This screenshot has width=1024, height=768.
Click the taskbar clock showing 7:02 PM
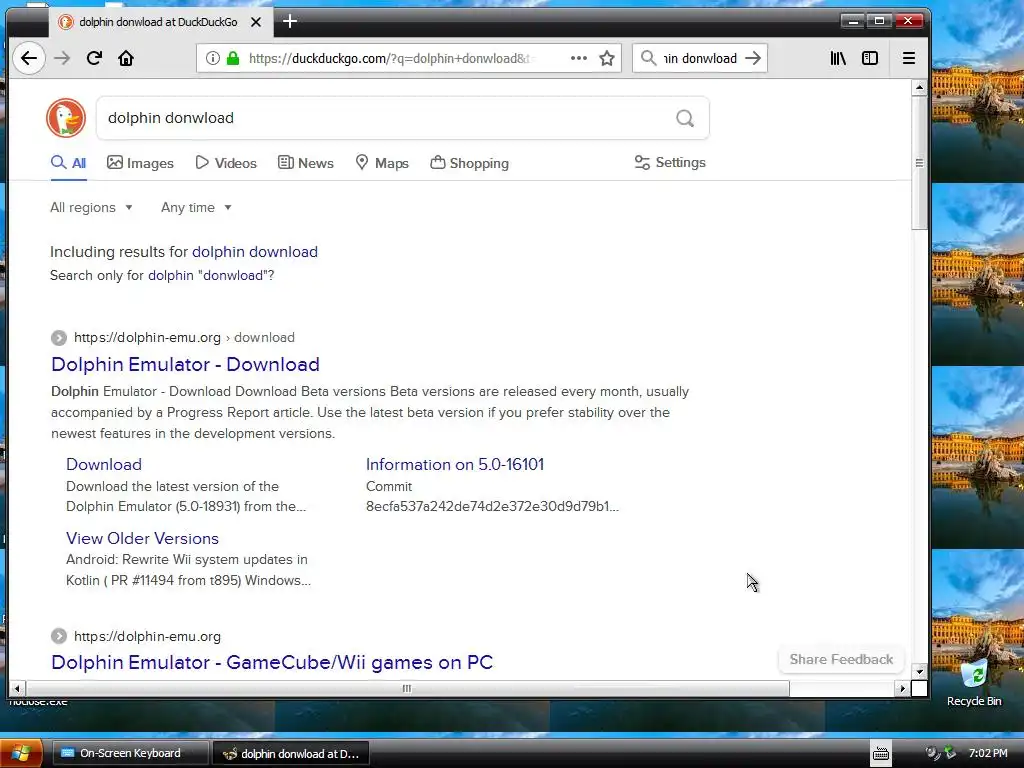987,753
